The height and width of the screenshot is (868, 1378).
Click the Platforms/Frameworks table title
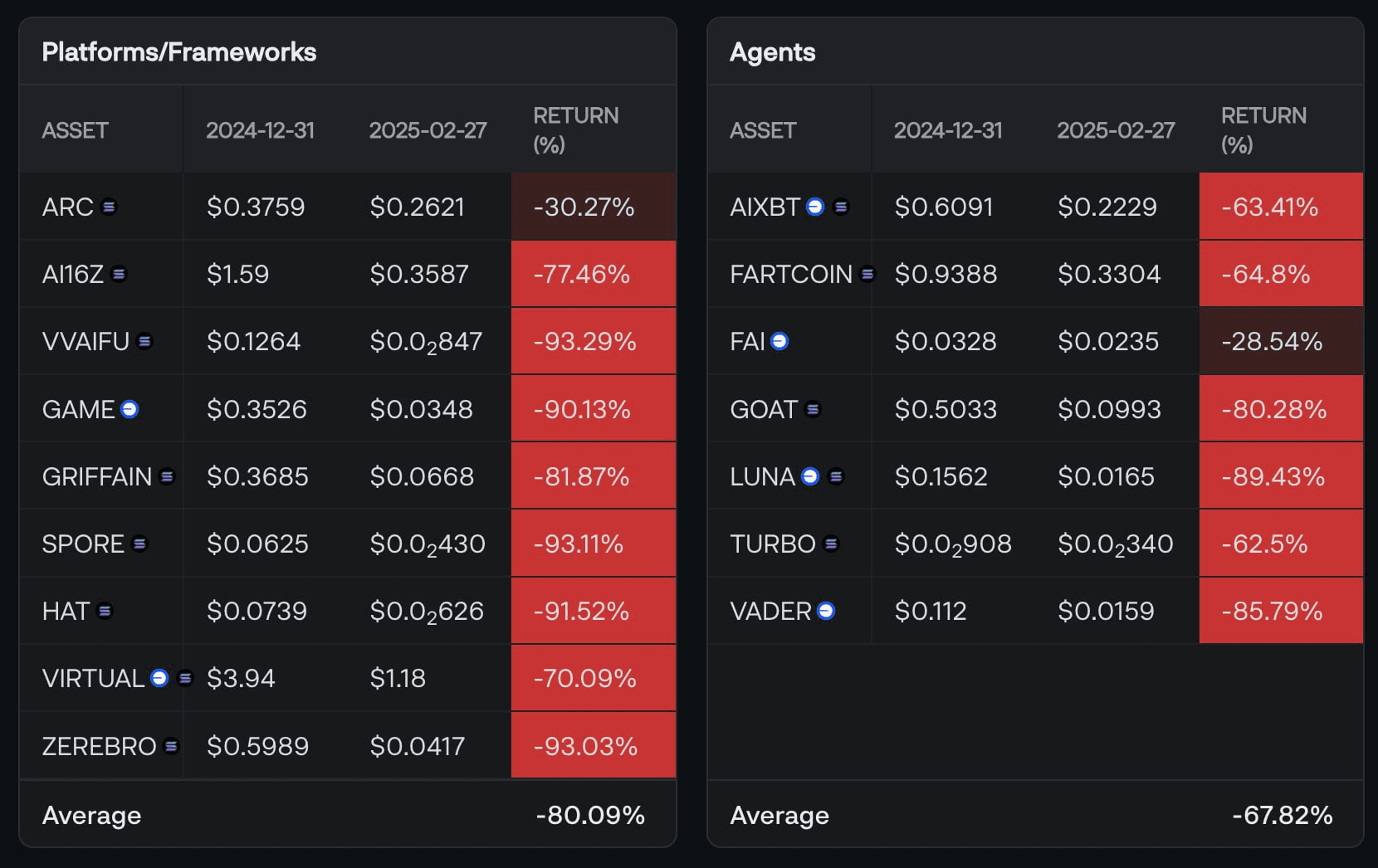click(179, 52)
